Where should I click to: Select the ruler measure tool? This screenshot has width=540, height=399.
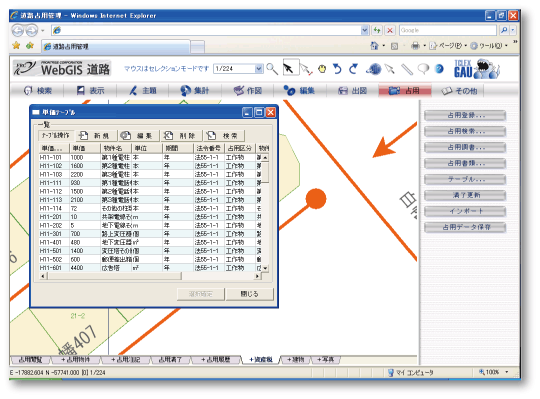pyautogui.click(x=407, y=69)
